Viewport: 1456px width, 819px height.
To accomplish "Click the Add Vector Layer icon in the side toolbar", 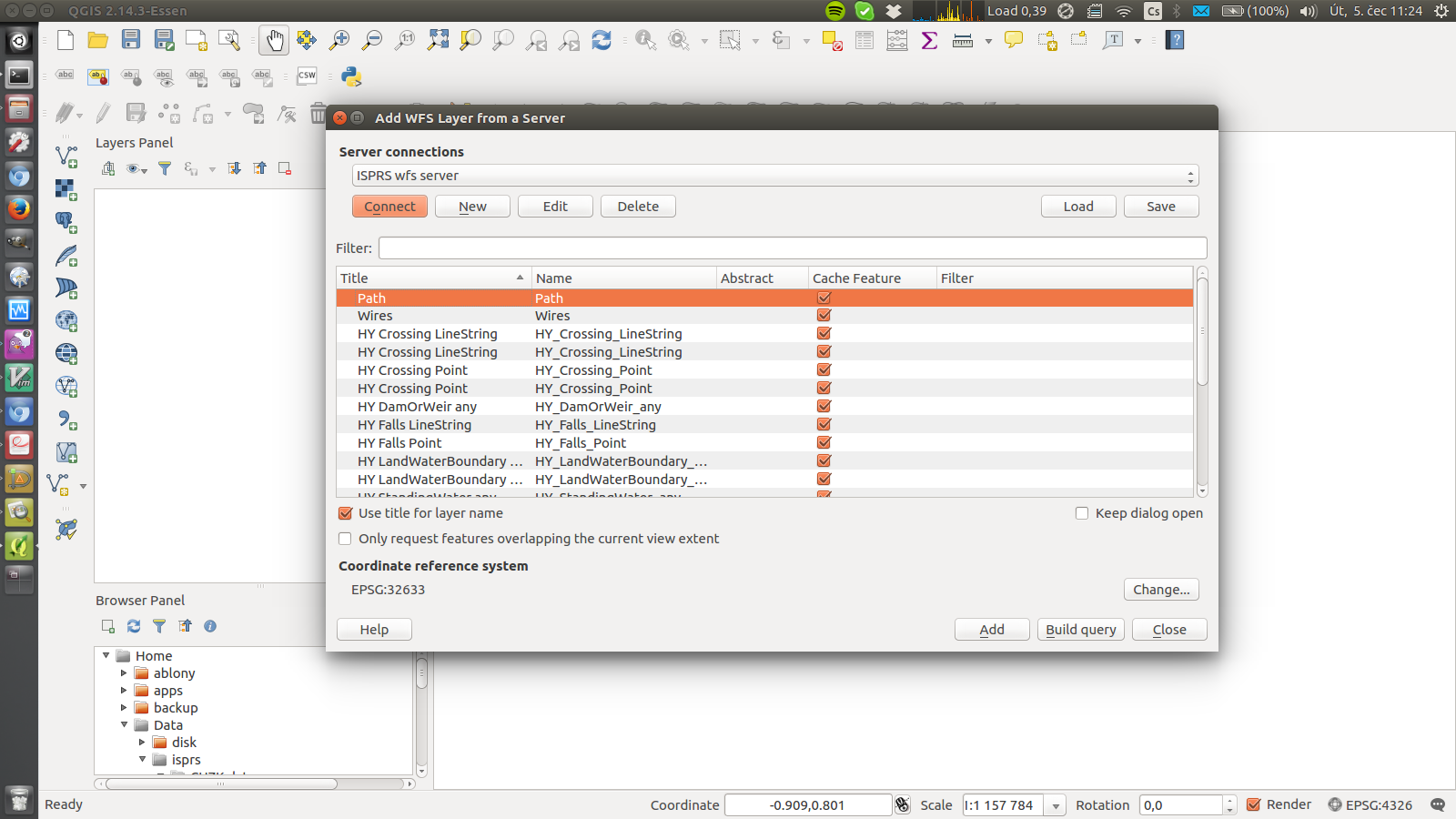I will pyautogui.click(x=66, y=157).
